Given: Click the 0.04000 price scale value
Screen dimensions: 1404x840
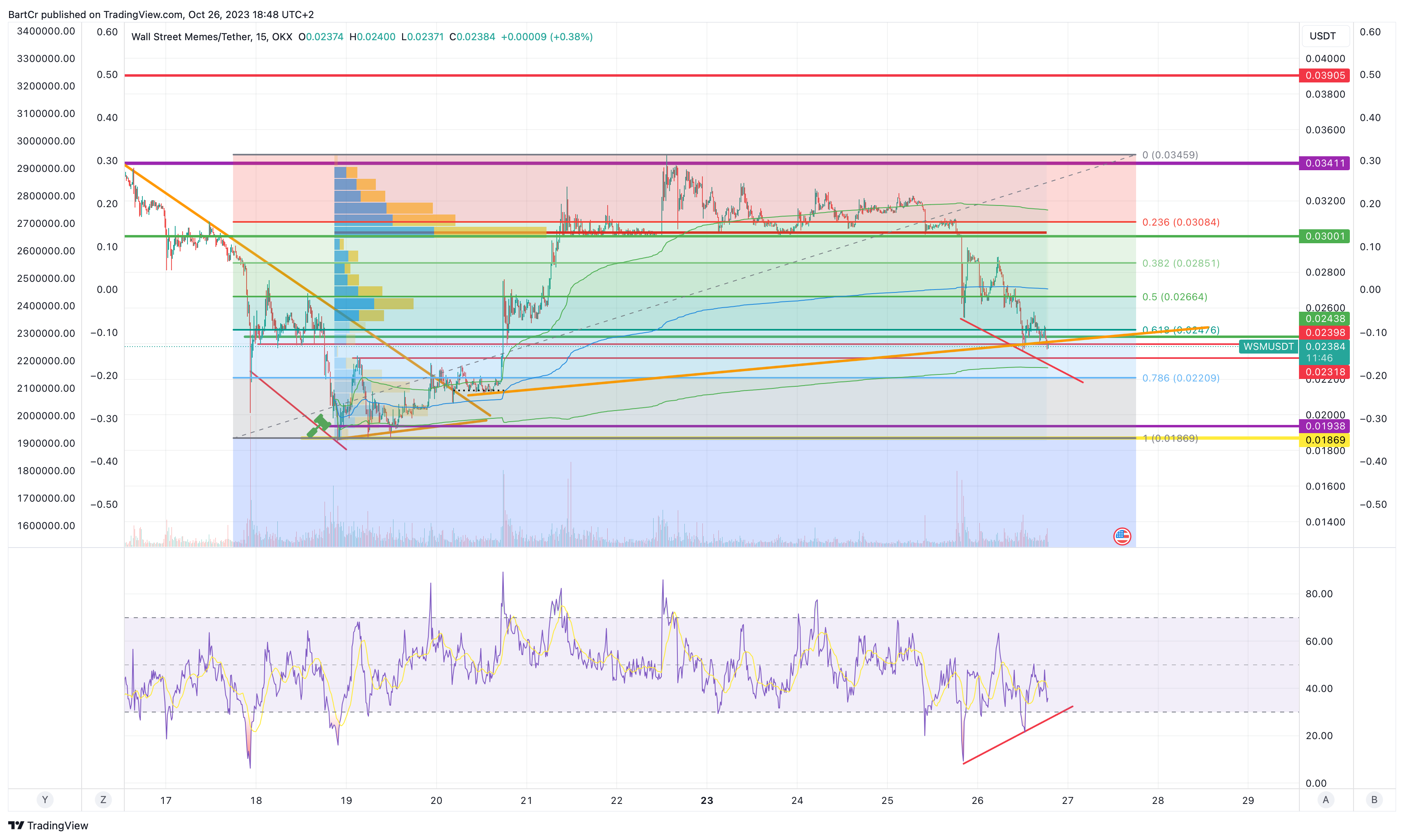Looking at the screenshot, I should tap(1325, 59).
